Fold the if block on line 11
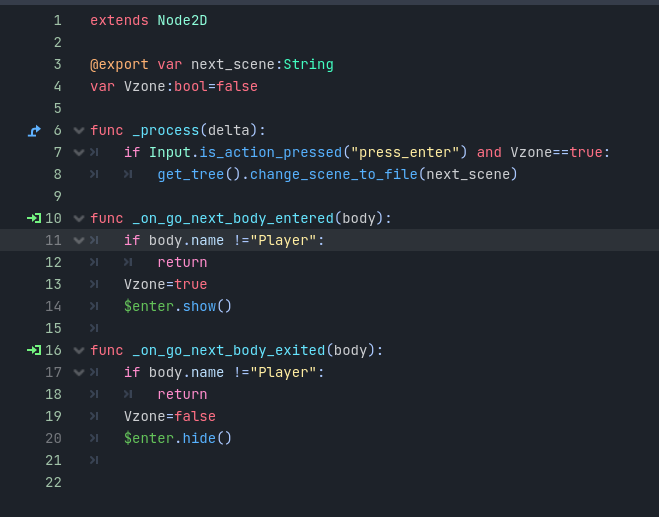659x517 pixels. 79,240
